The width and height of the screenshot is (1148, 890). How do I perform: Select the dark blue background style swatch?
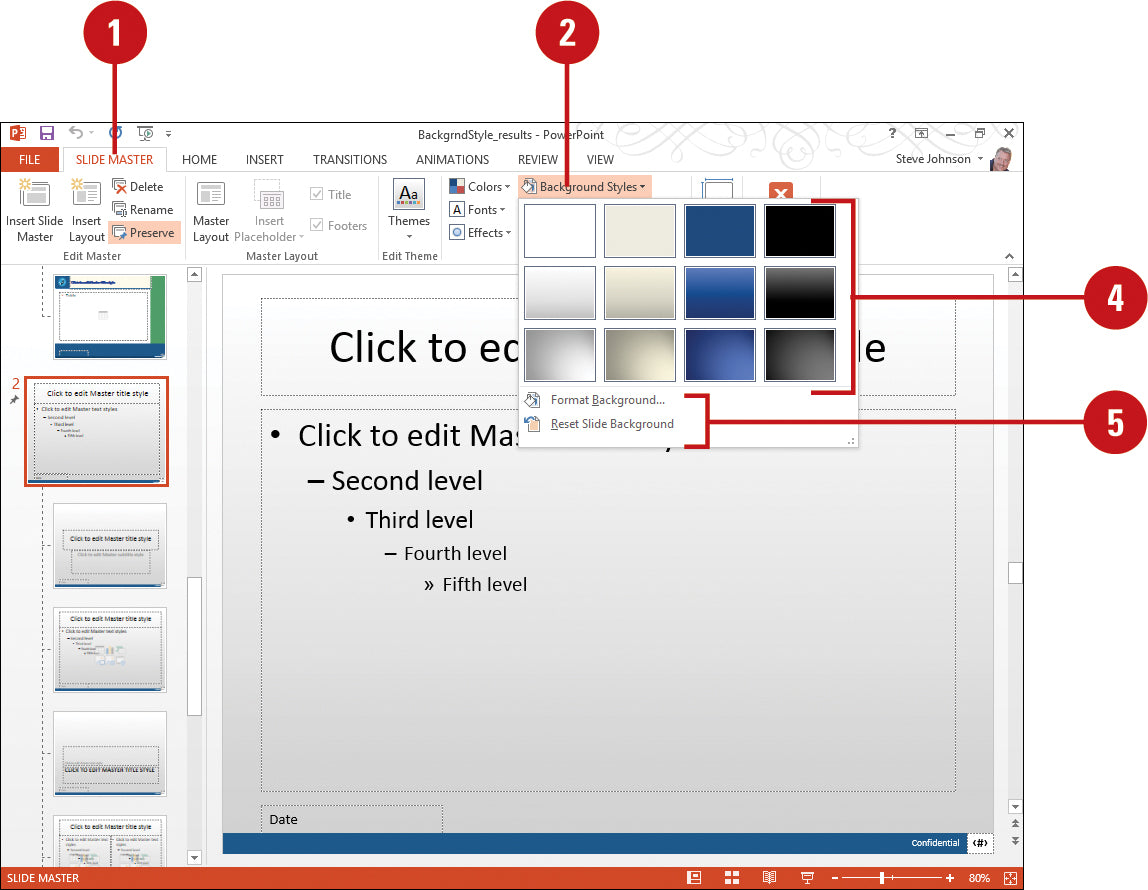pos(720,230)
